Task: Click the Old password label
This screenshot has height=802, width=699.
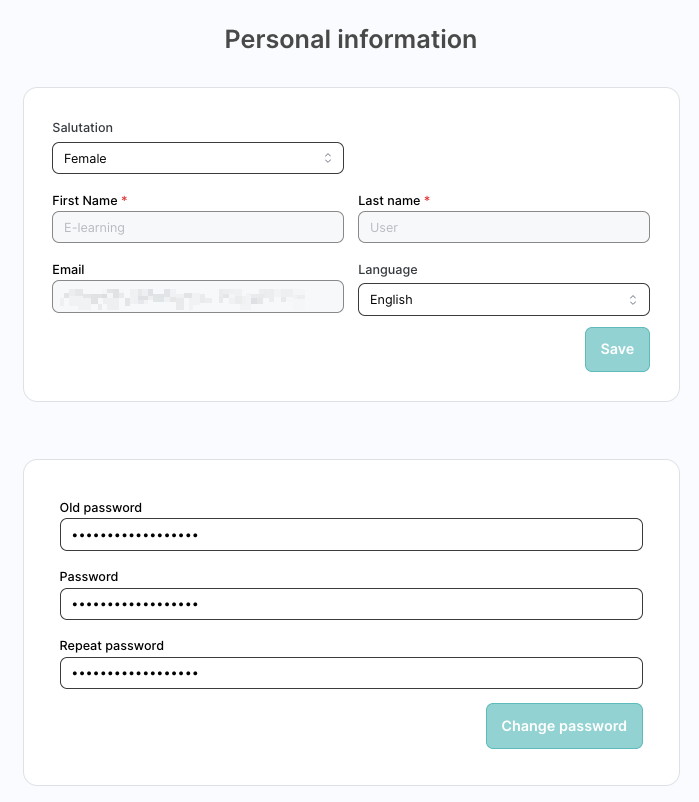Action: click(100, 507)
